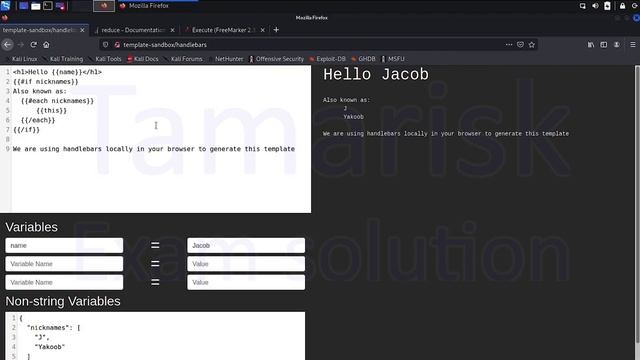Go forward to the next page

click(21, 45)
